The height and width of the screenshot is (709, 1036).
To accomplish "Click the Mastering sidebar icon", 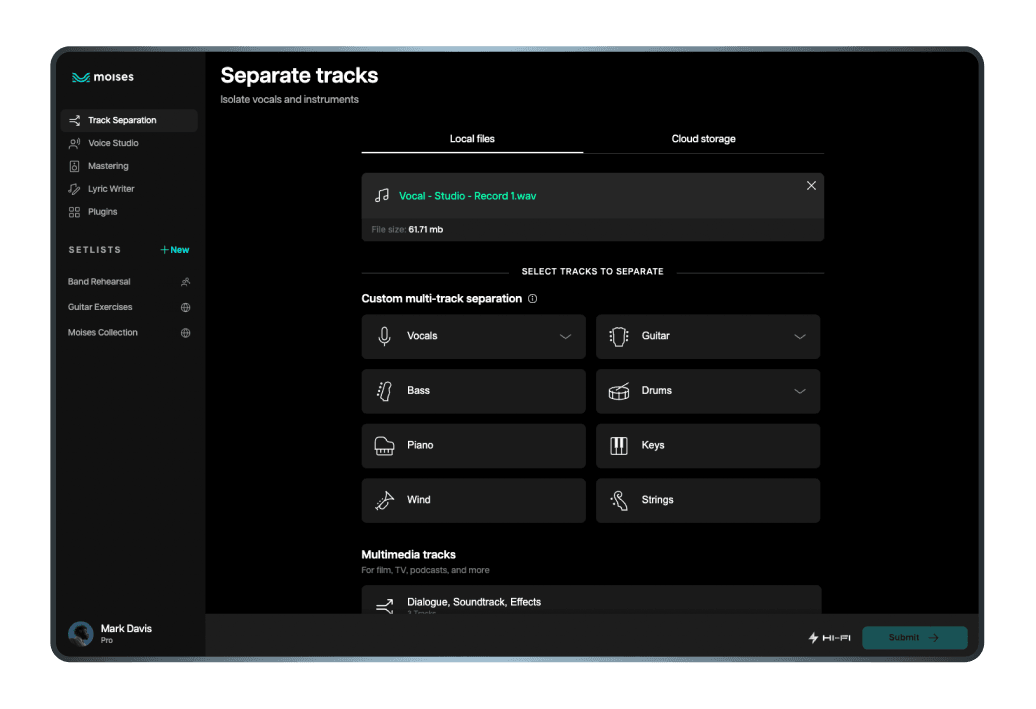I will coord(74,166).
